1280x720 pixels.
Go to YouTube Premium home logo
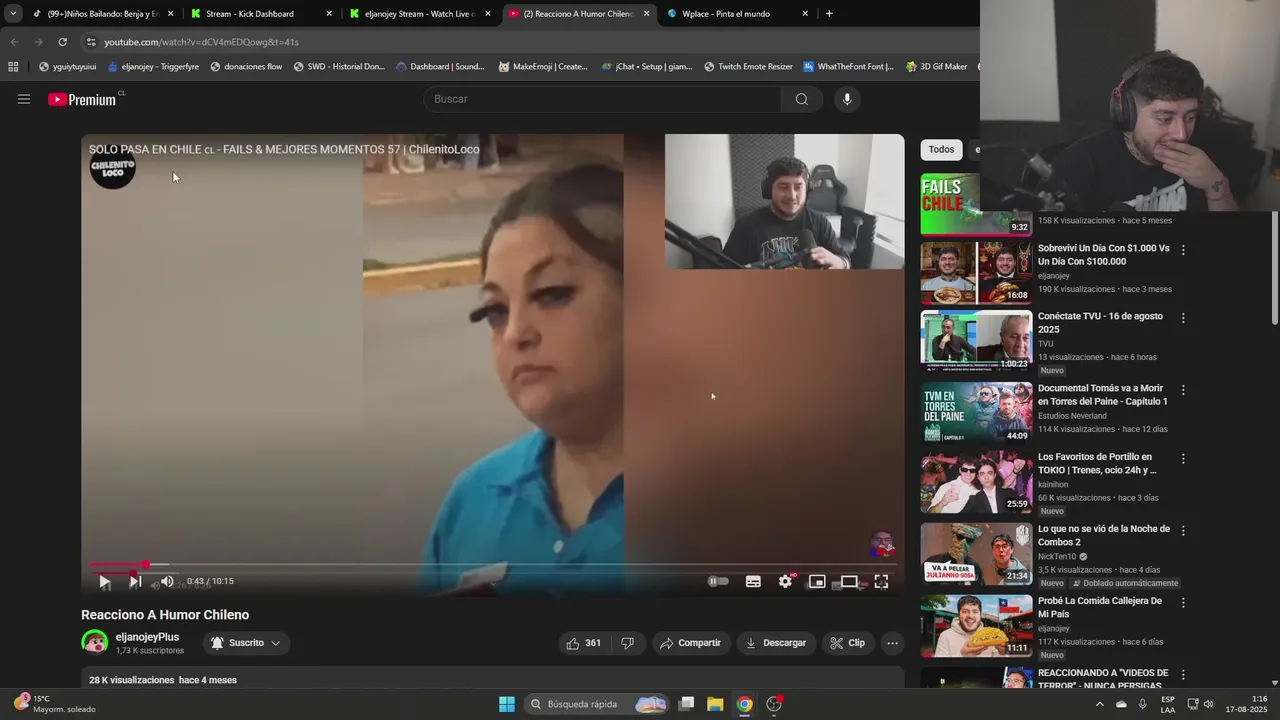click(x=82, y=99)
